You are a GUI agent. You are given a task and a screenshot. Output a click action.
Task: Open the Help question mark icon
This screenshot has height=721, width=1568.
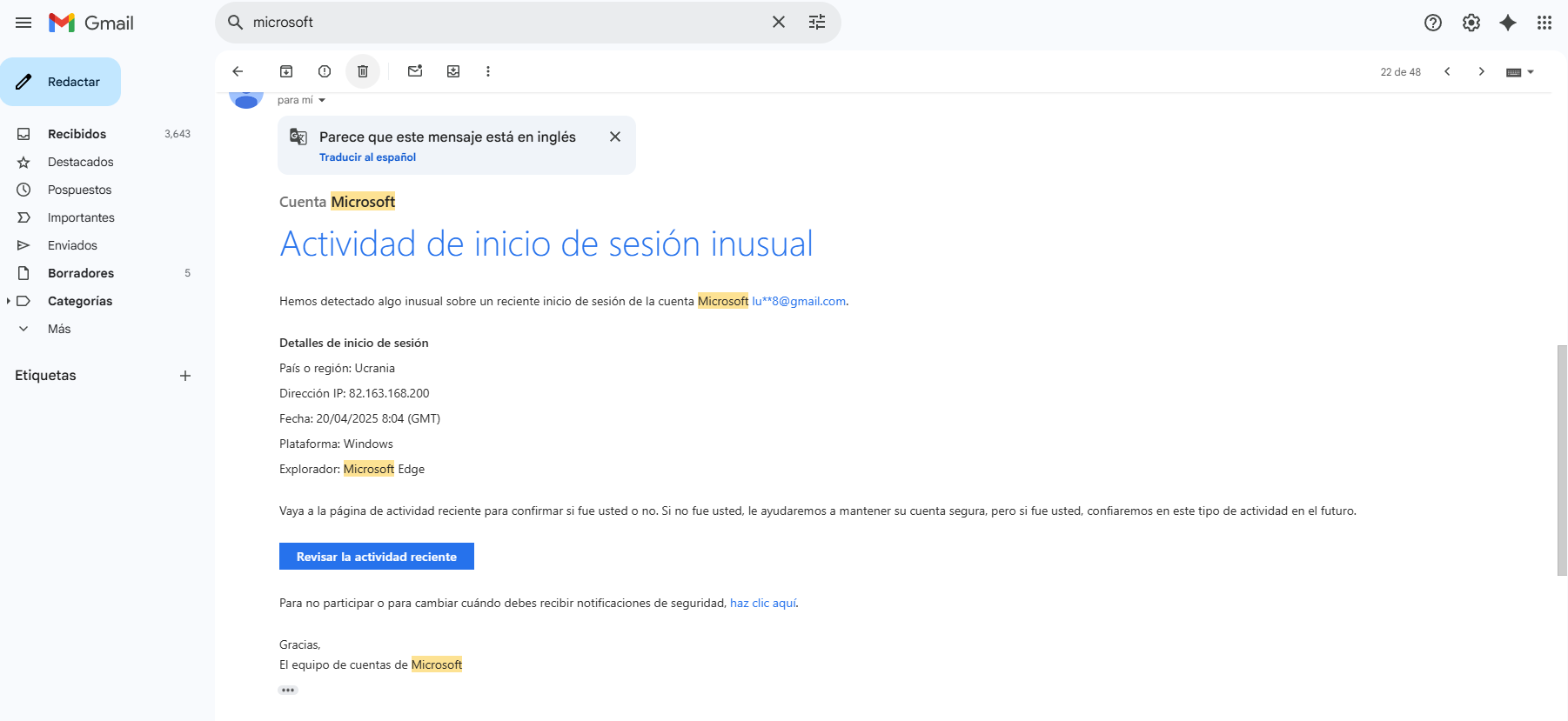(1433, 23)
